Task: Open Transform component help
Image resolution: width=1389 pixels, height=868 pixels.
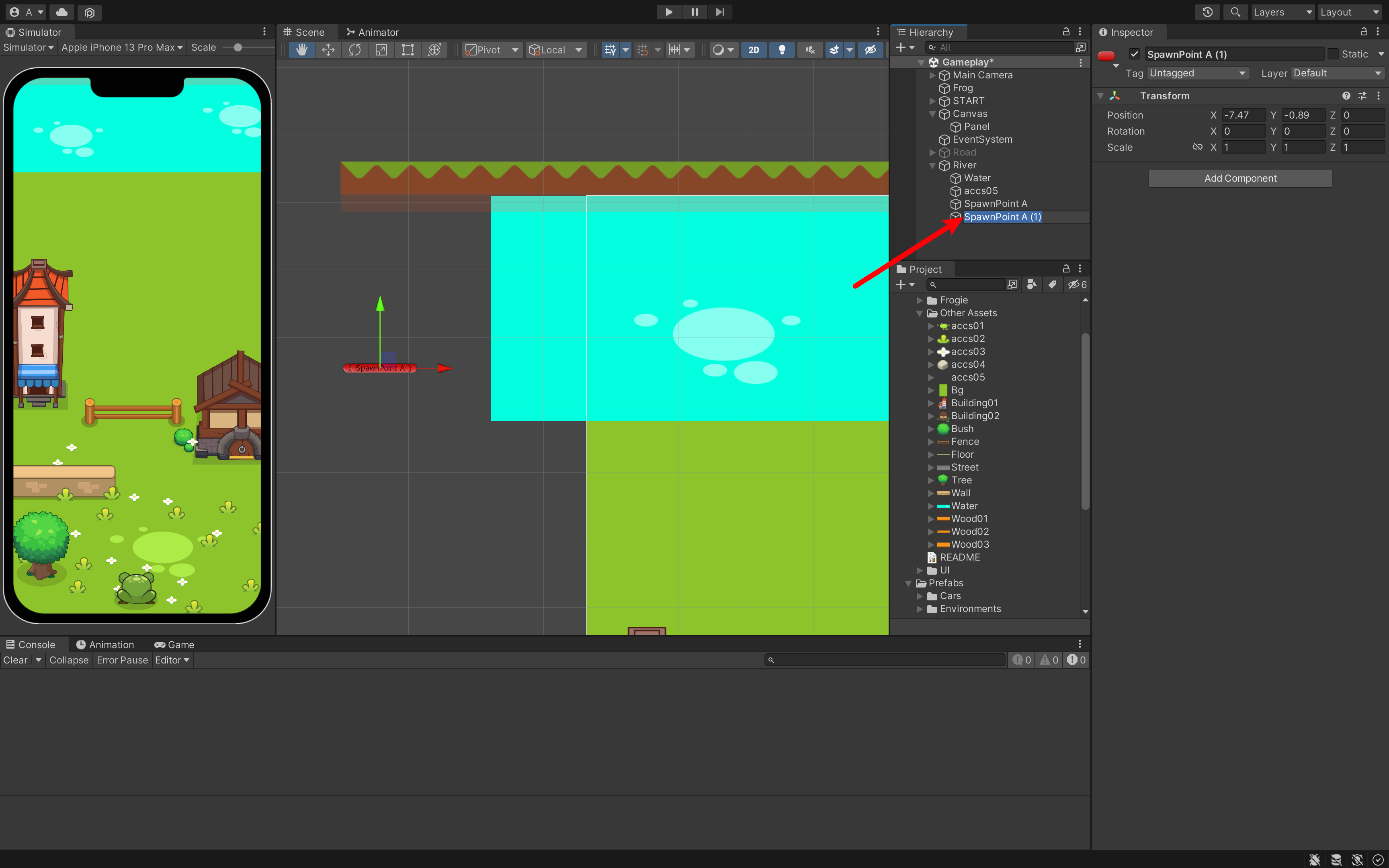Action: [x=1346, y=96]
